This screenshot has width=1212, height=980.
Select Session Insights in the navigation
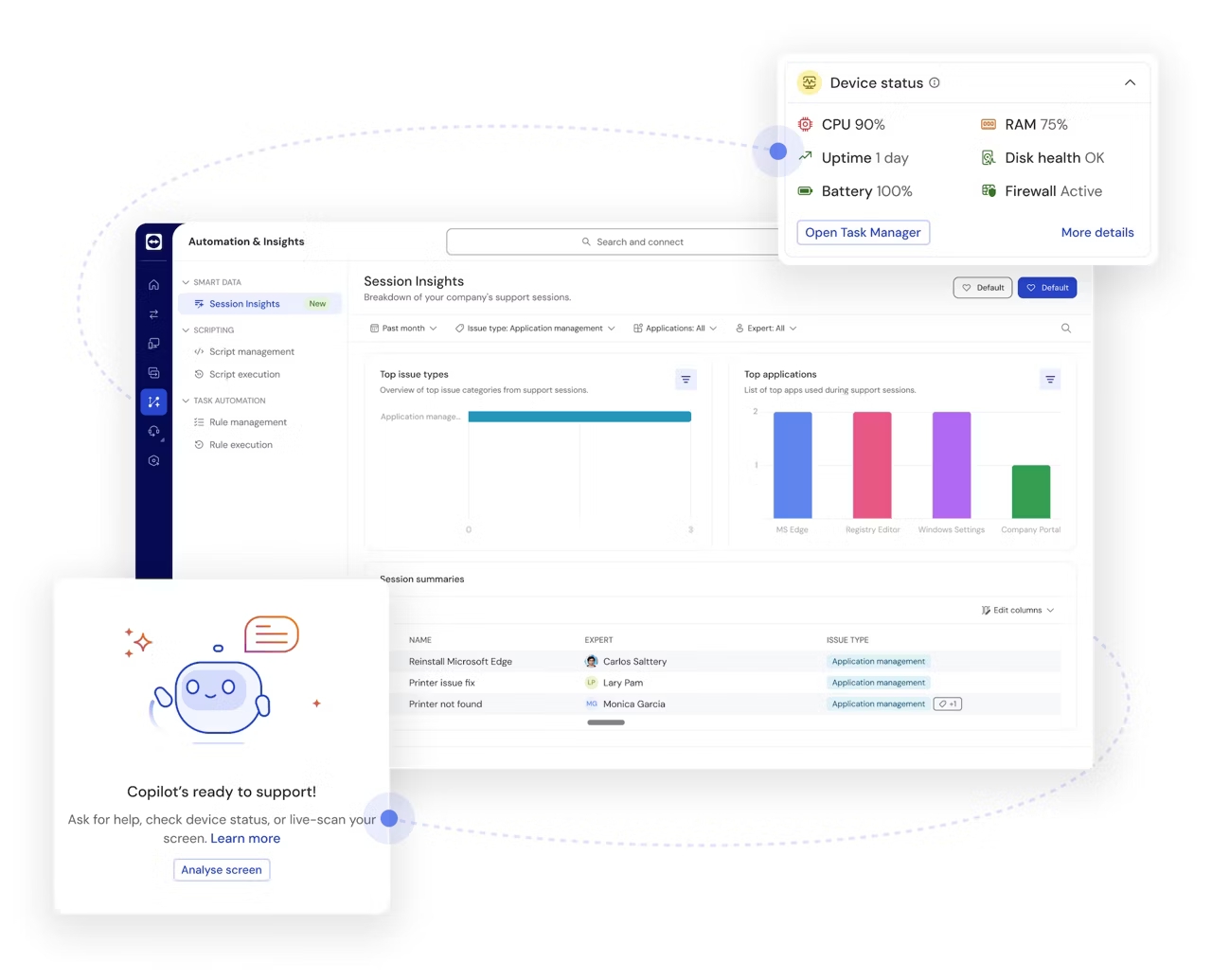click(x=259, y=304)
